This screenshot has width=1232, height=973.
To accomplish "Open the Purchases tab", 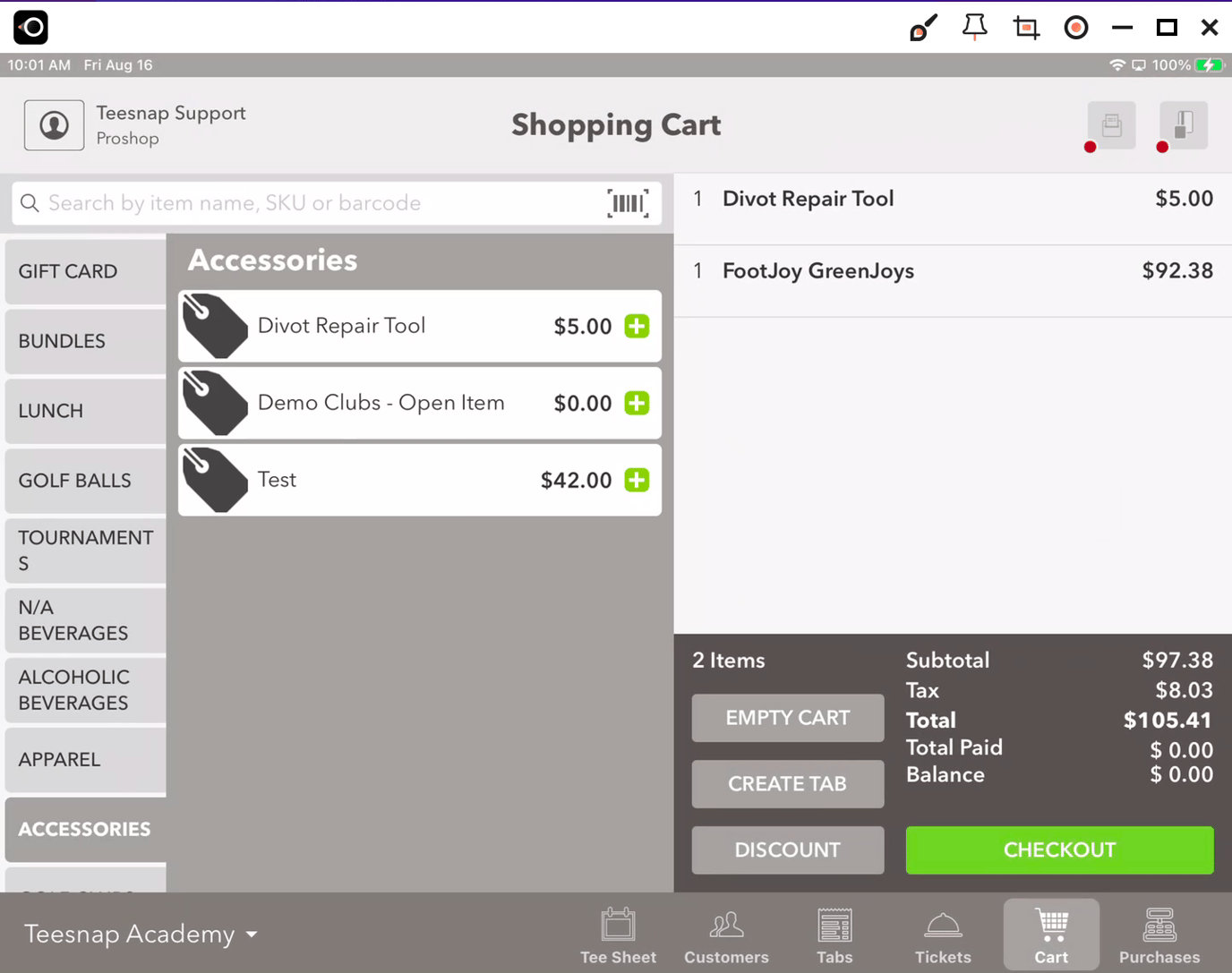I will [x=1159, y=935].
